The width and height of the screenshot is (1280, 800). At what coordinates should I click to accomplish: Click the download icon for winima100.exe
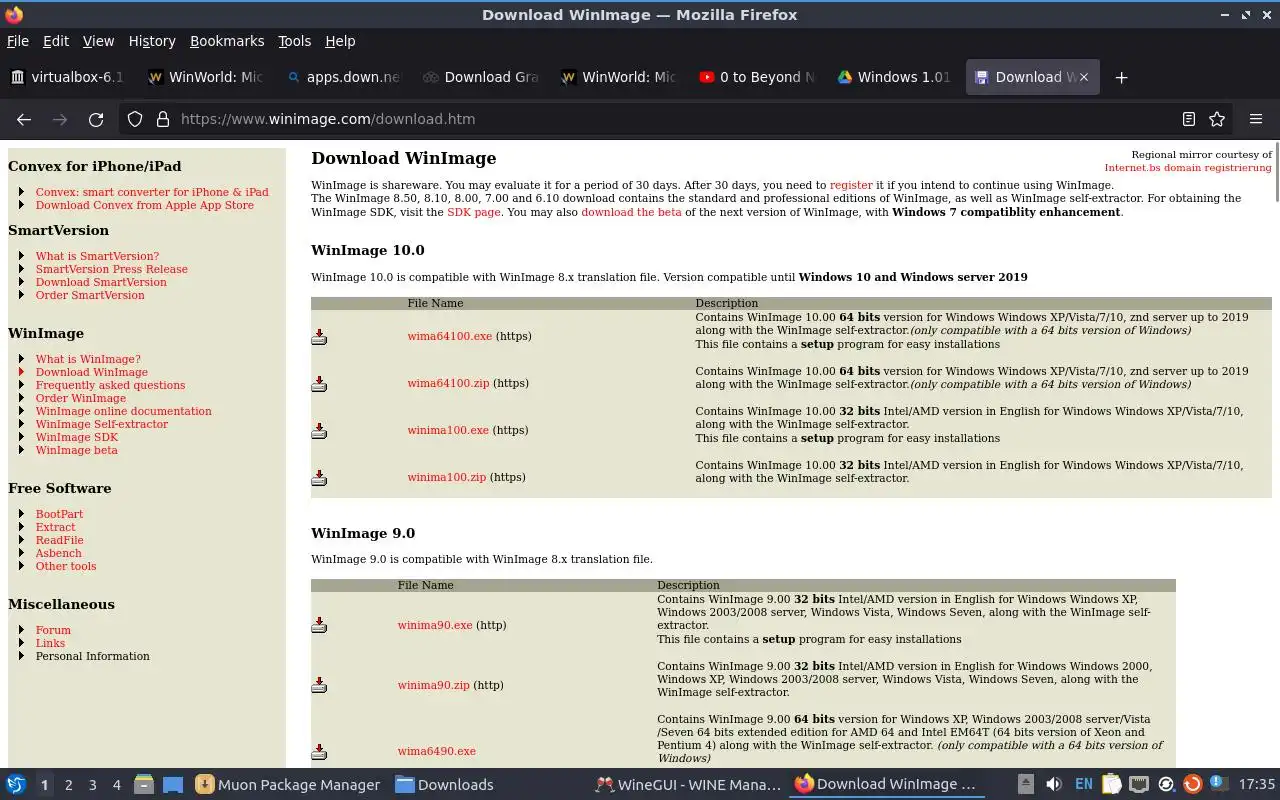click(x=319, y=431)
